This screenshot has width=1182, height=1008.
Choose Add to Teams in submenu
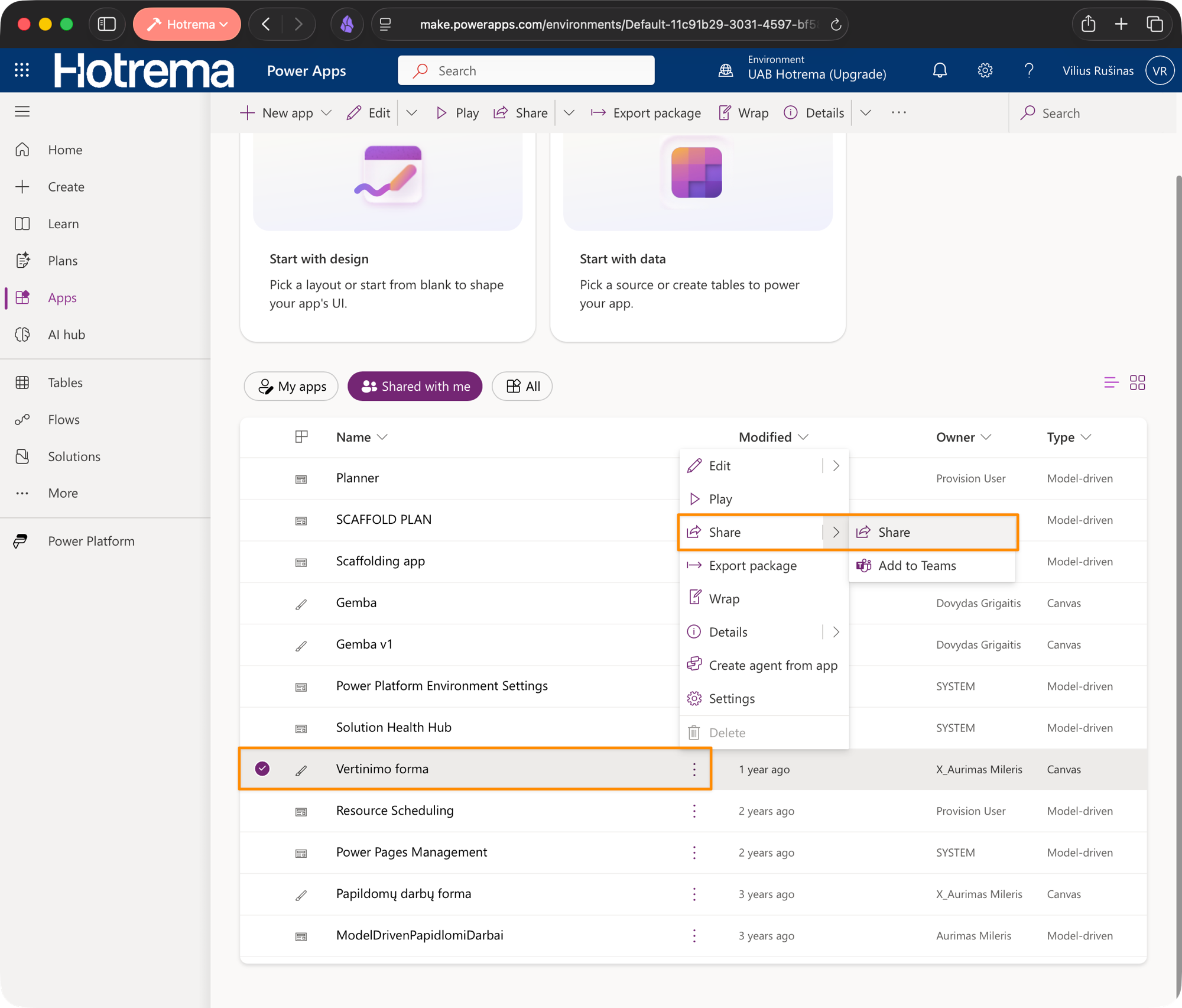[x=933, y=565]
